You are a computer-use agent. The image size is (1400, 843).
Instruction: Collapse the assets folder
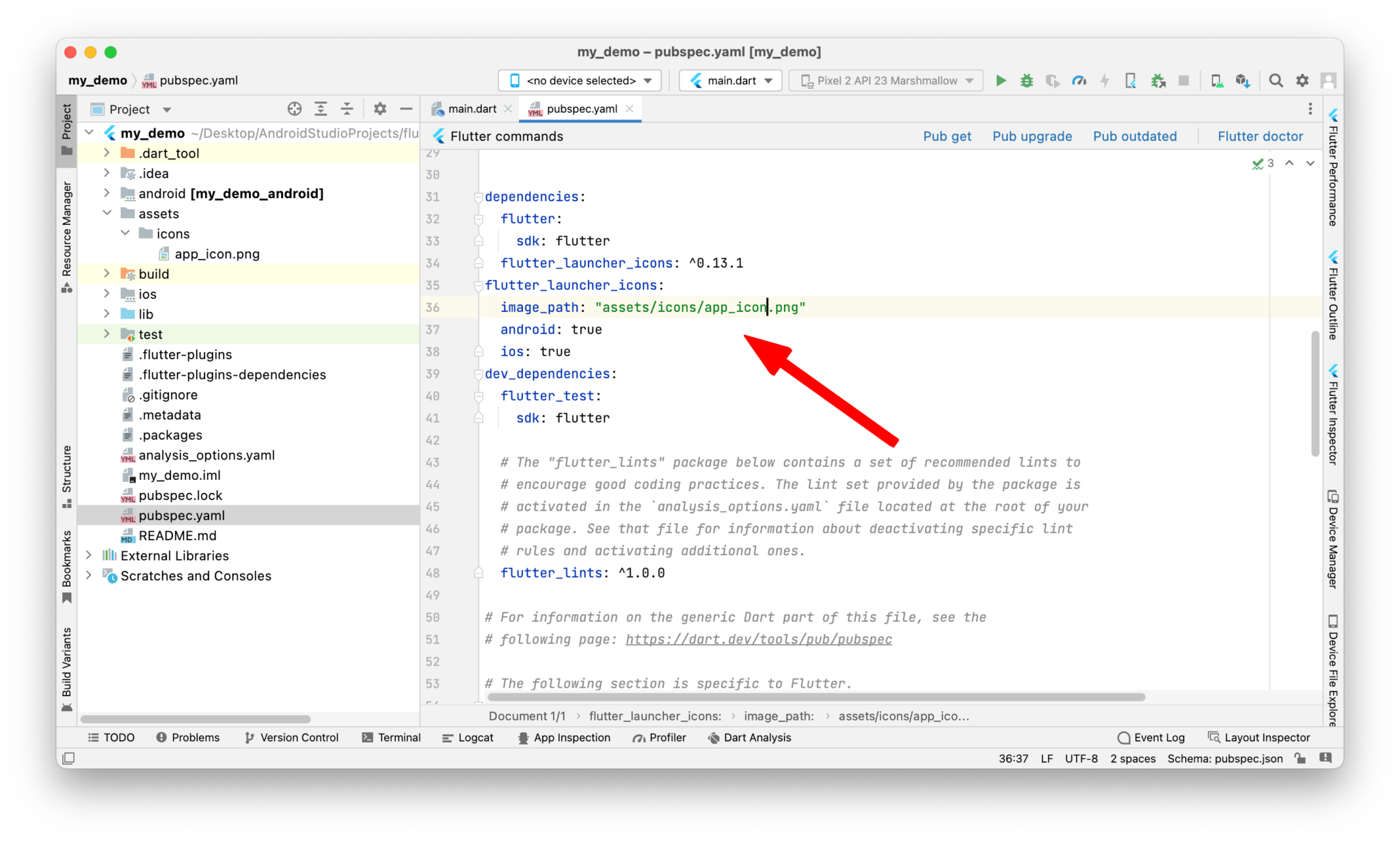[x=107, y=213]
